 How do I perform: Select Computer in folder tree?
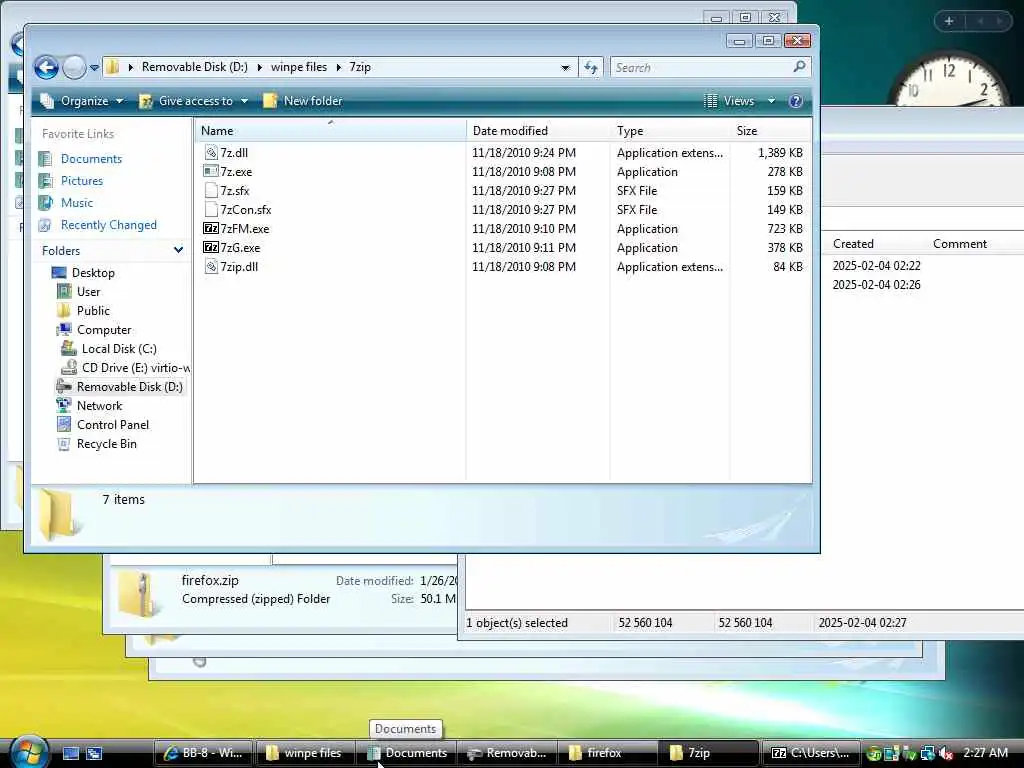[104, 330]
